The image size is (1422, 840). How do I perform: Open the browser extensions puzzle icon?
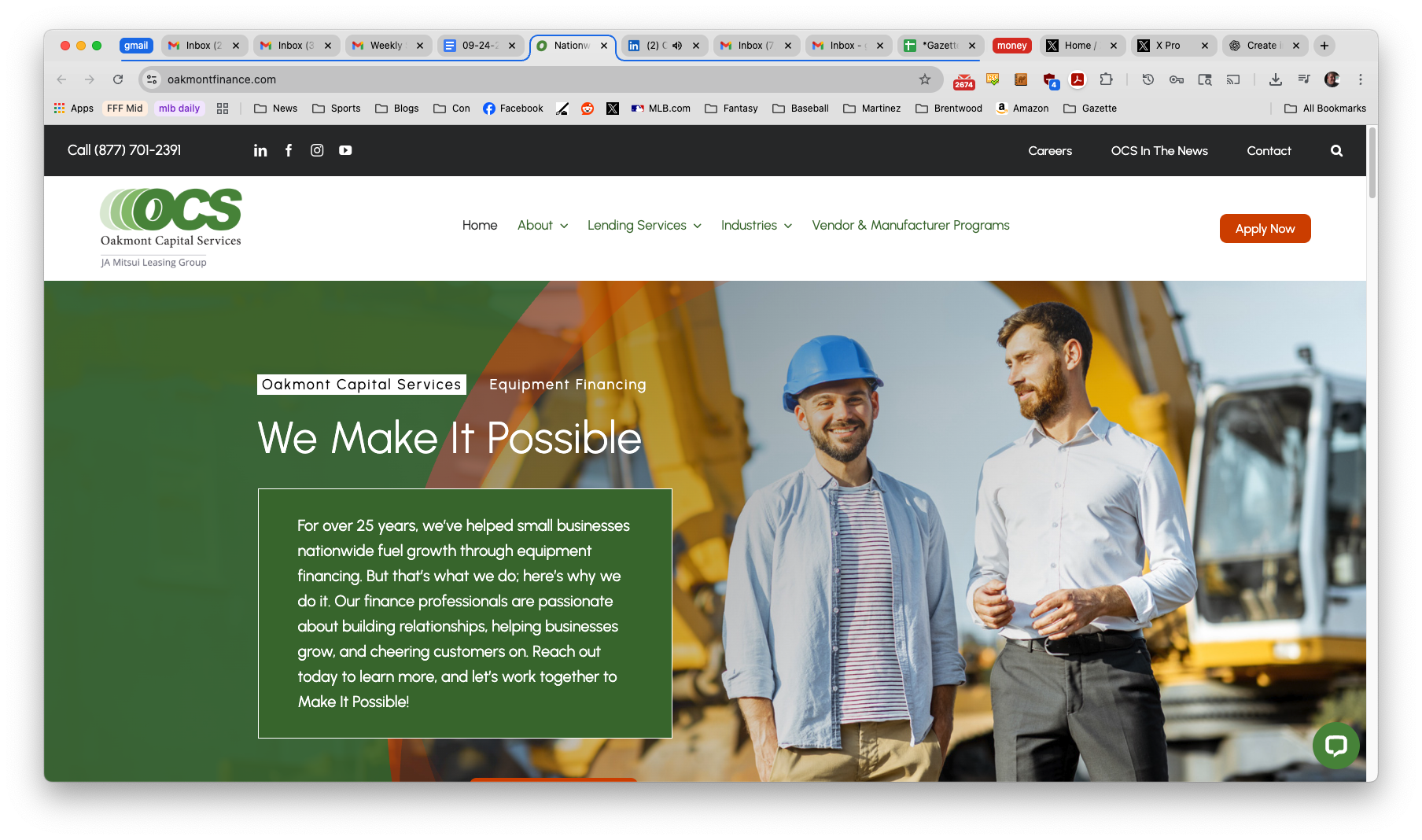(1106, 79)
